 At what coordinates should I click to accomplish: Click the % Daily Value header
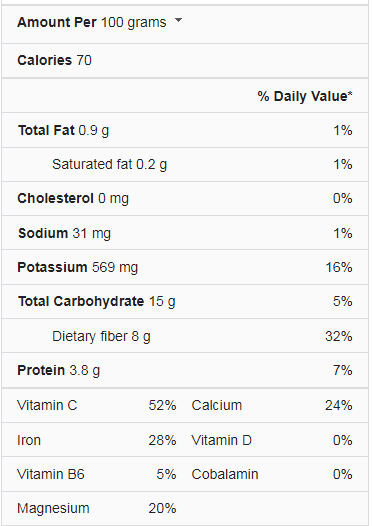305,96
